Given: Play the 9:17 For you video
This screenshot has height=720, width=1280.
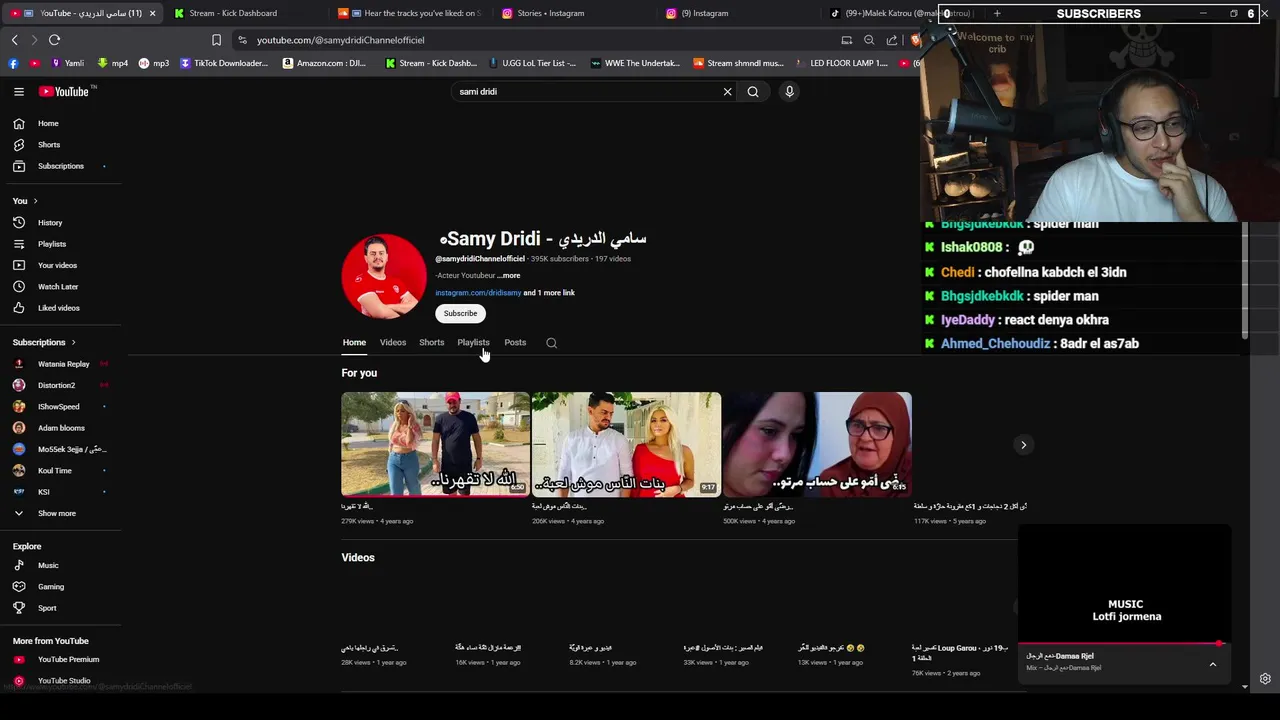Looking at the screenshot, I should 626,444.
